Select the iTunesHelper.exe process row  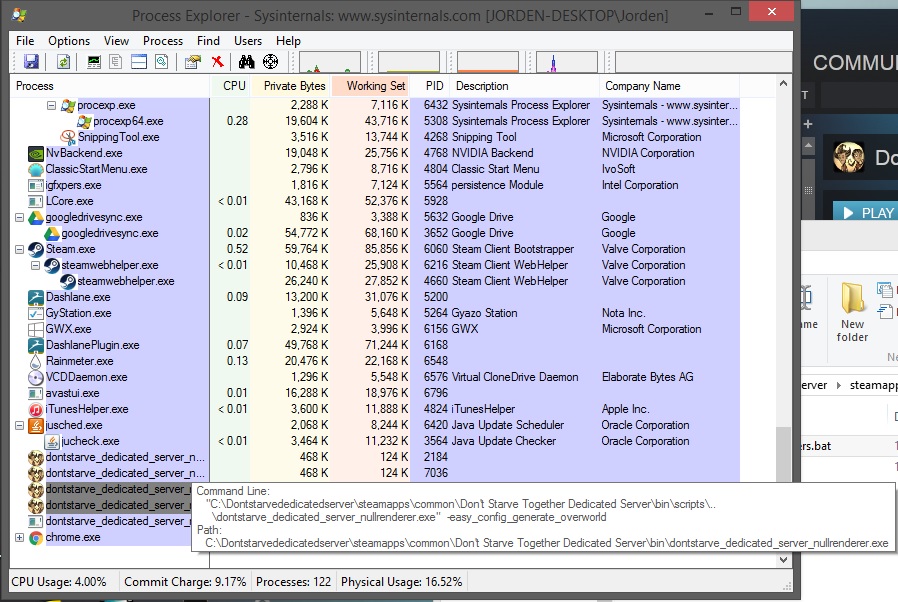87,409
